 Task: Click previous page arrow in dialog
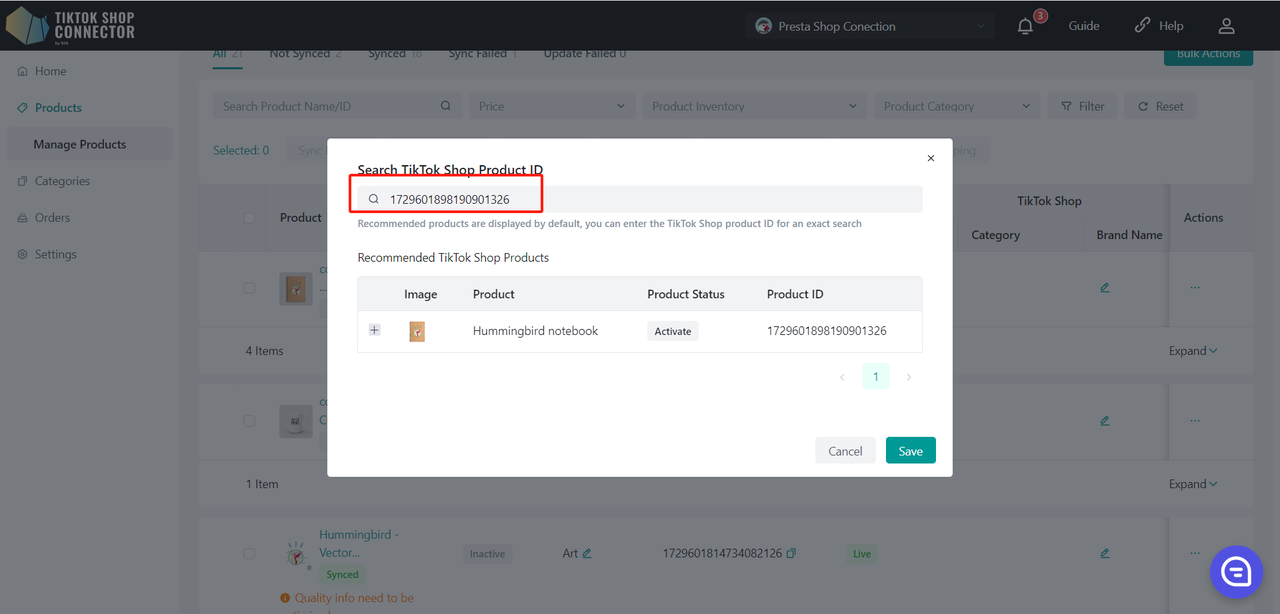842,377
